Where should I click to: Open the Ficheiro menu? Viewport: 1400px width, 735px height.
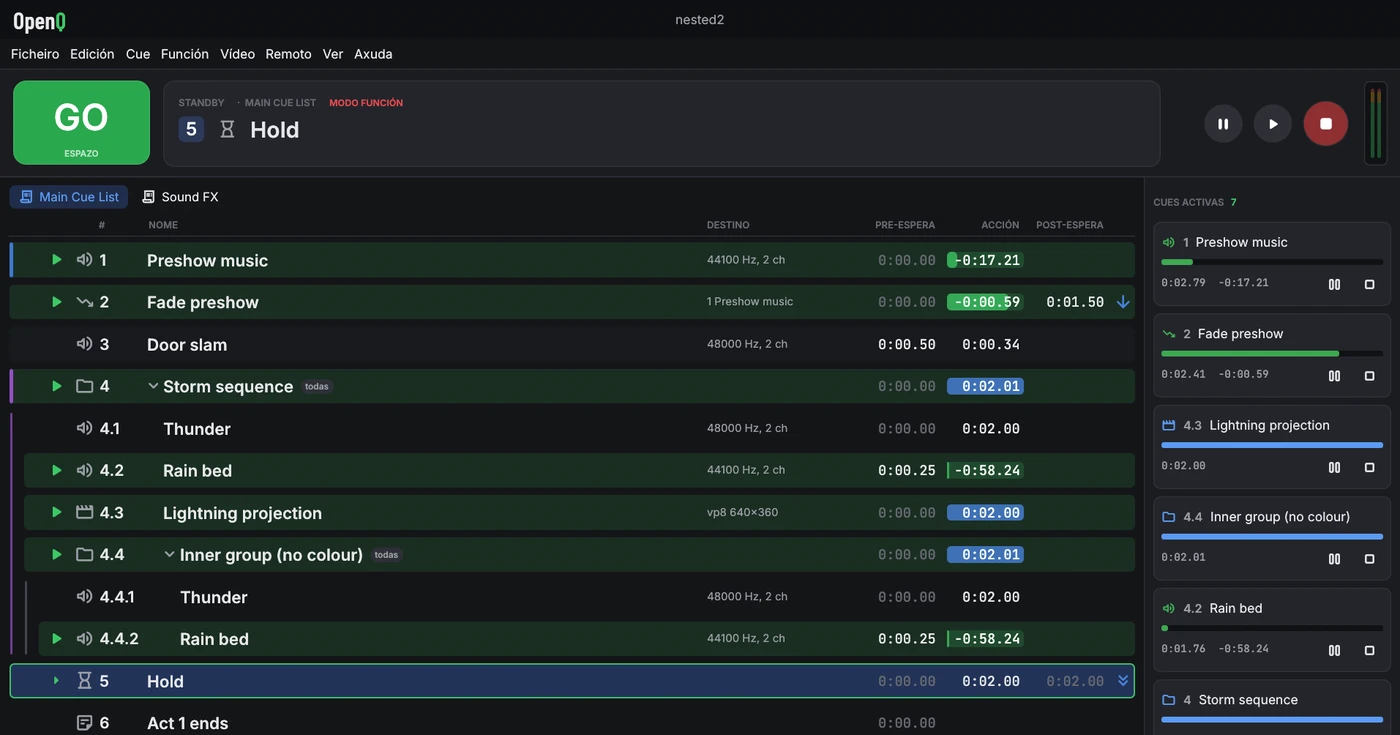point(35,54)
